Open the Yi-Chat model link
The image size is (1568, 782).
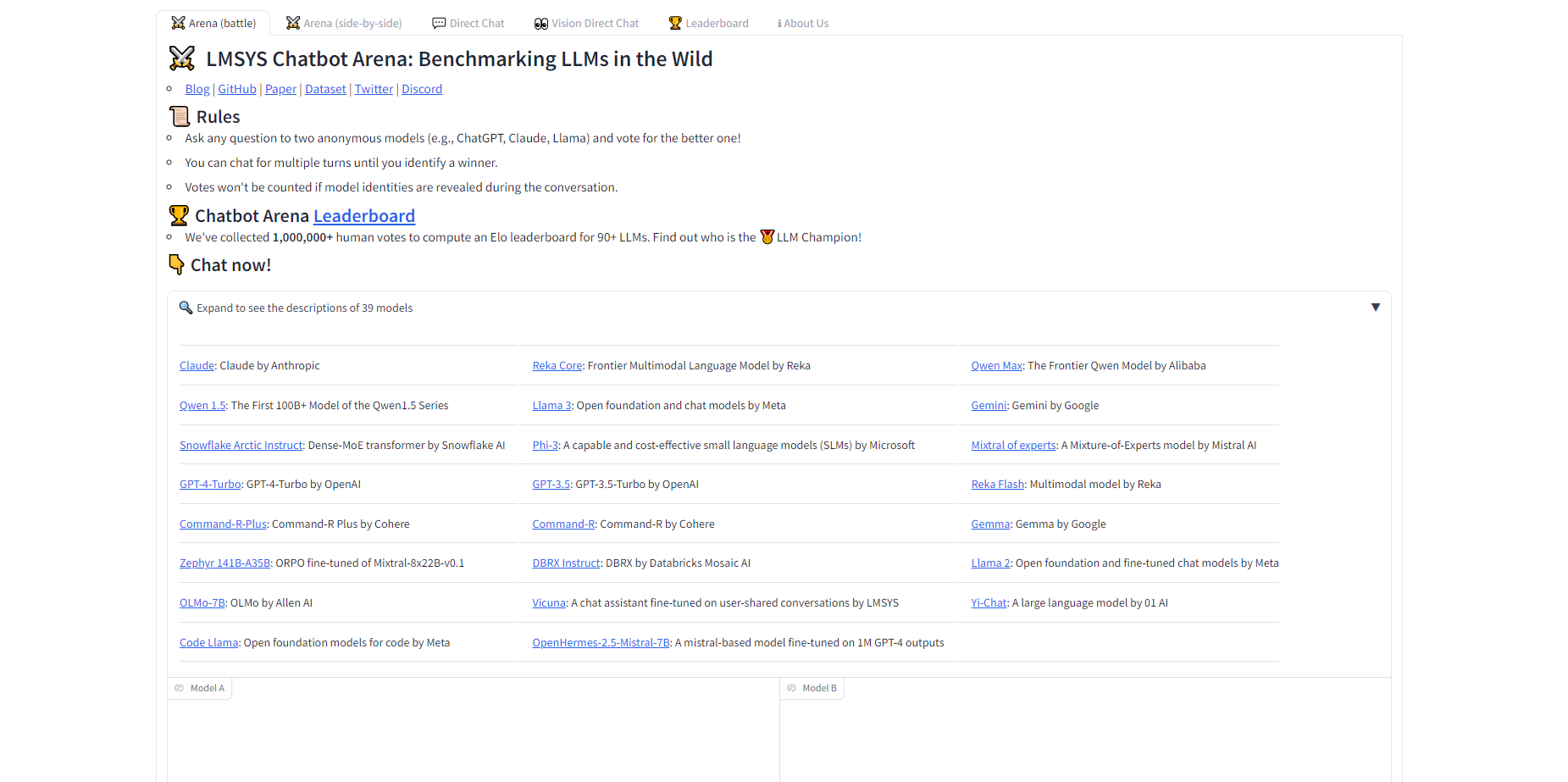989,603
